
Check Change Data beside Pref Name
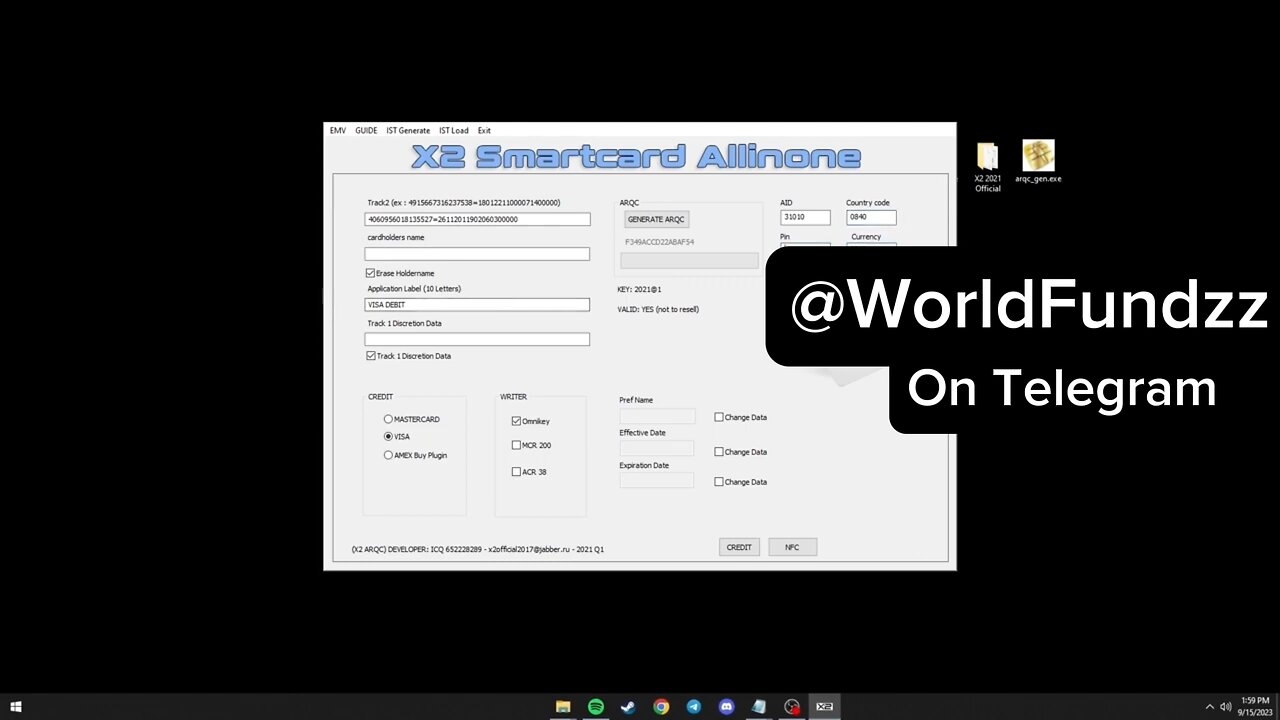719,417
